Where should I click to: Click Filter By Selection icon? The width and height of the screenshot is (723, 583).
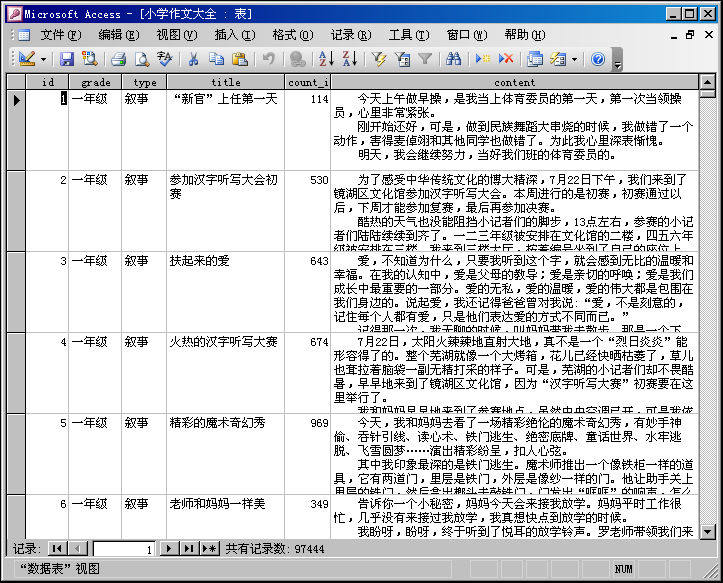tap(379, 59)
